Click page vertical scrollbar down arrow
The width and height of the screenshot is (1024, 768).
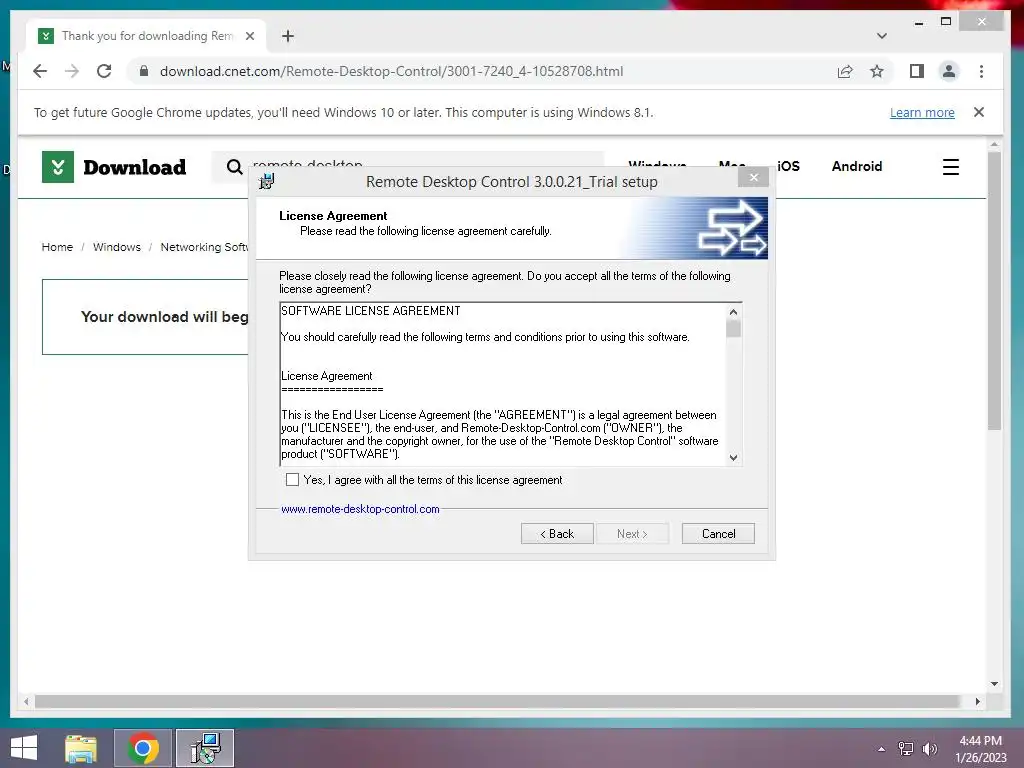pos(994,684)
